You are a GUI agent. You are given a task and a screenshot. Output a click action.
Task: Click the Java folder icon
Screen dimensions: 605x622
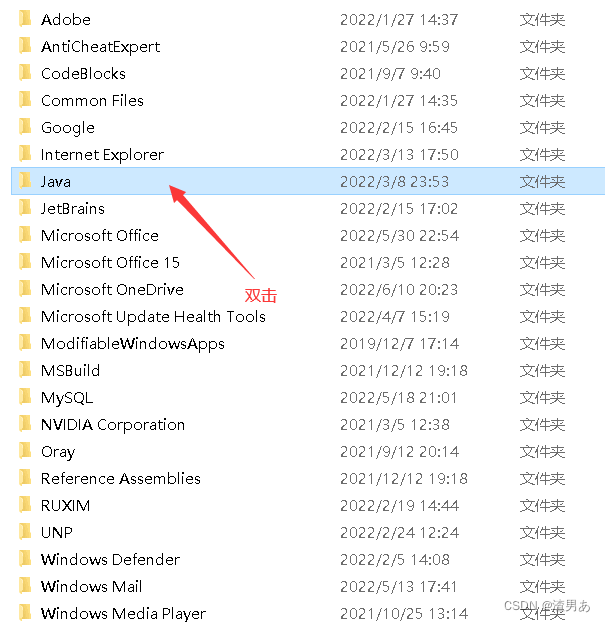(x=25, y=180)
